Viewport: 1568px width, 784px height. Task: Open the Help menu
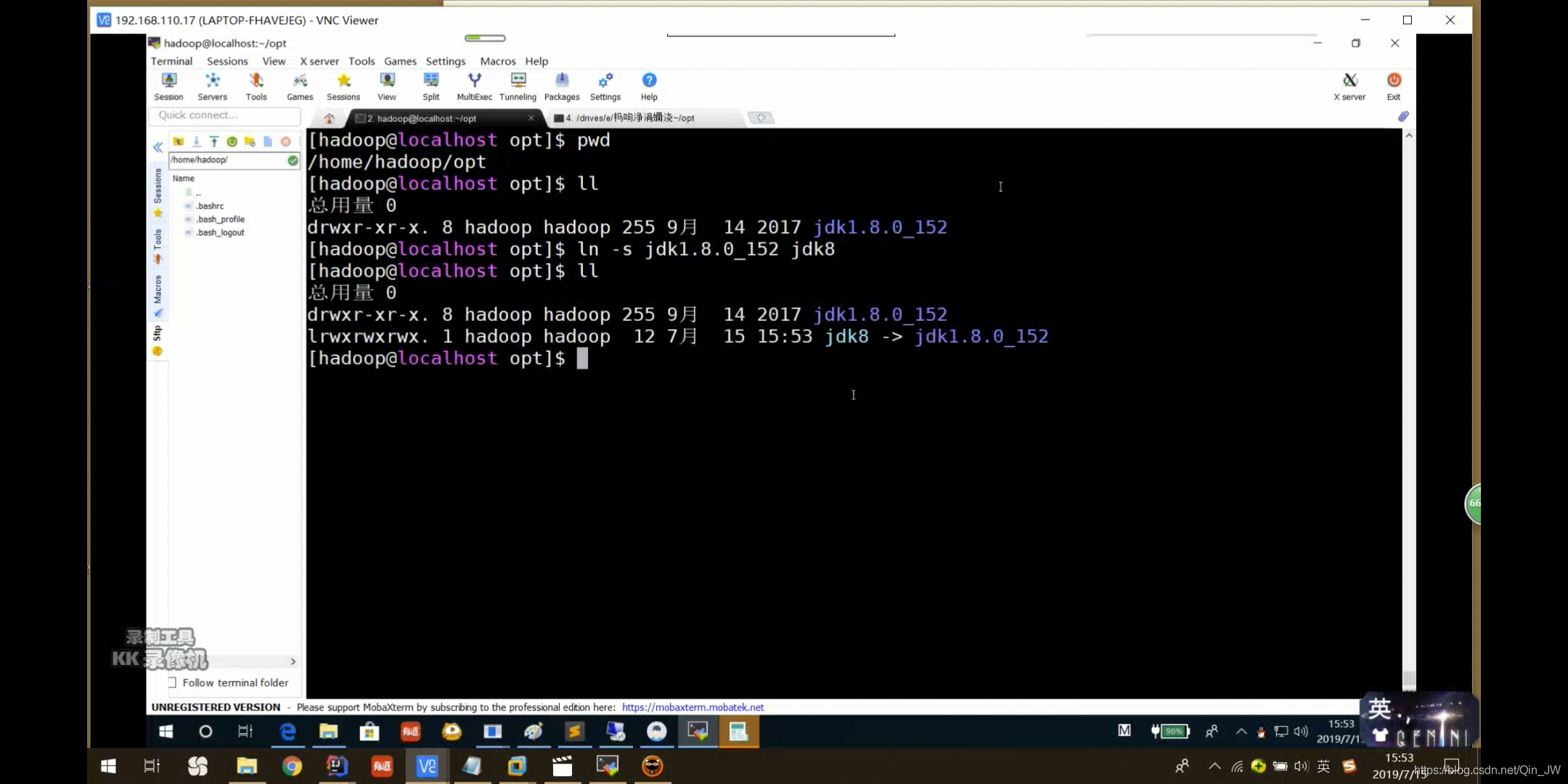pyautogui.click(x=536, y=61)
